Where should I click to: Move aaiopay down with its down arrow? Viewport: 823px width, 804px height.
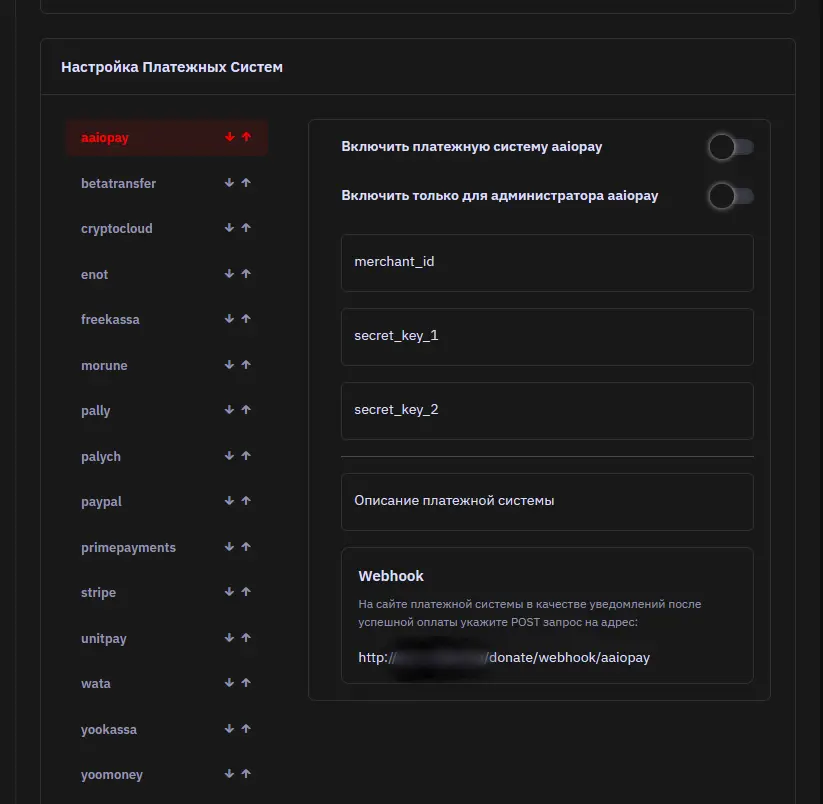click(229, 137)
